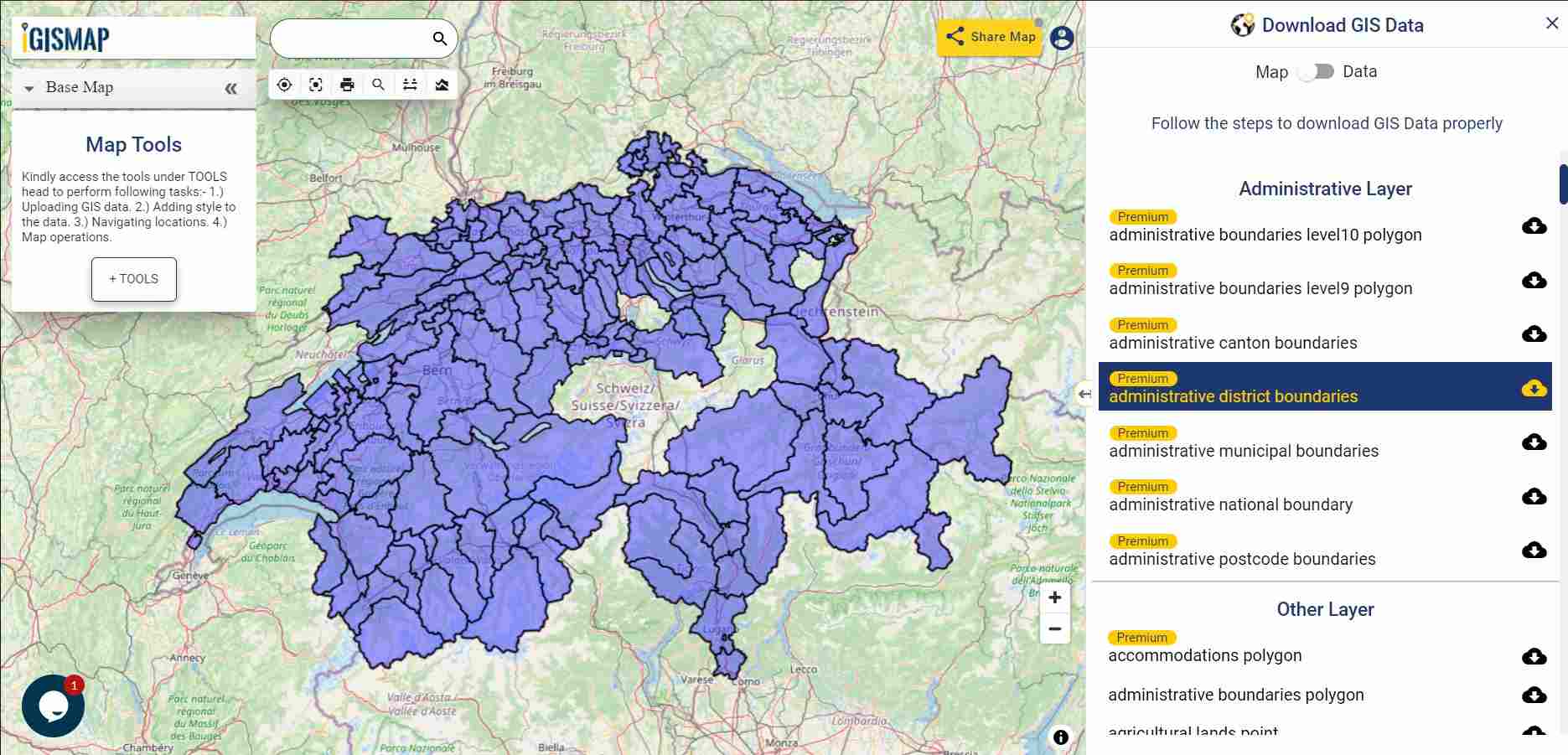Click the map zoom in plus control
The width and height of the screenshot is (1568, 755).
coord(1054,597)
